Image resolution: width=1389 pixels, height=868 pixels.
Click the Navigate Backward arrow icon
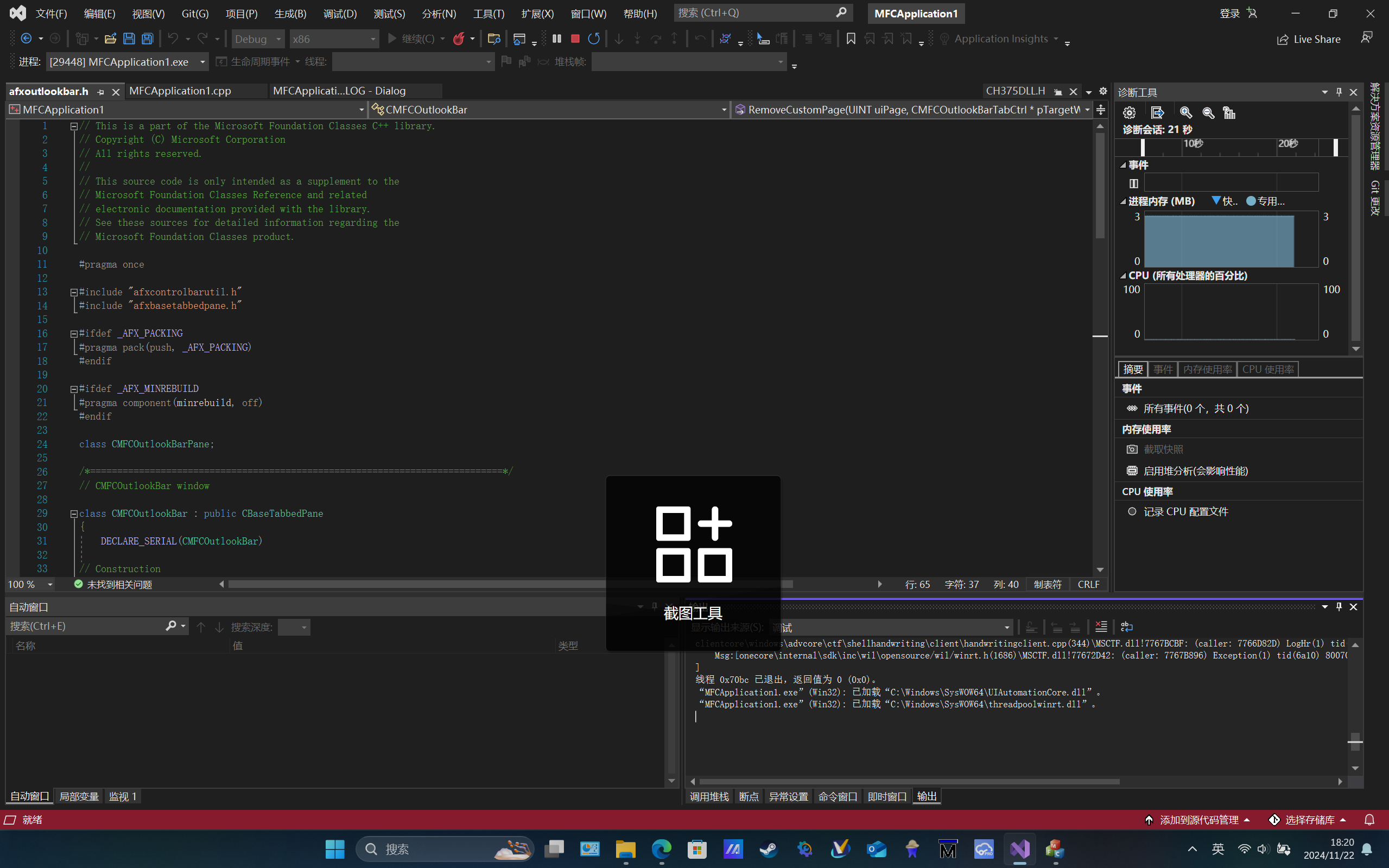tap(27, 39)
